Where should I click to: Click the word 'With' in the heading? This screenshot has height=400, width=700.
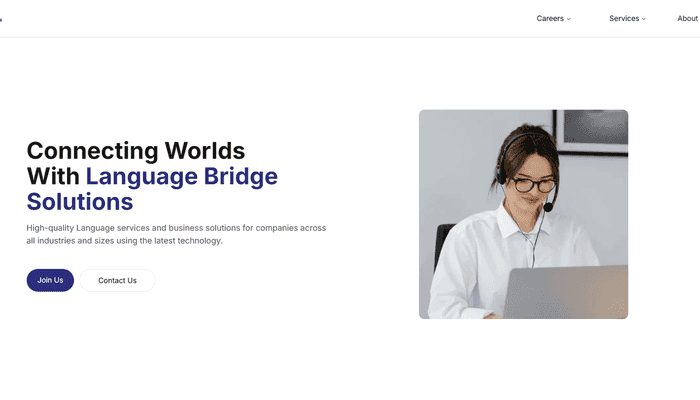52,176
